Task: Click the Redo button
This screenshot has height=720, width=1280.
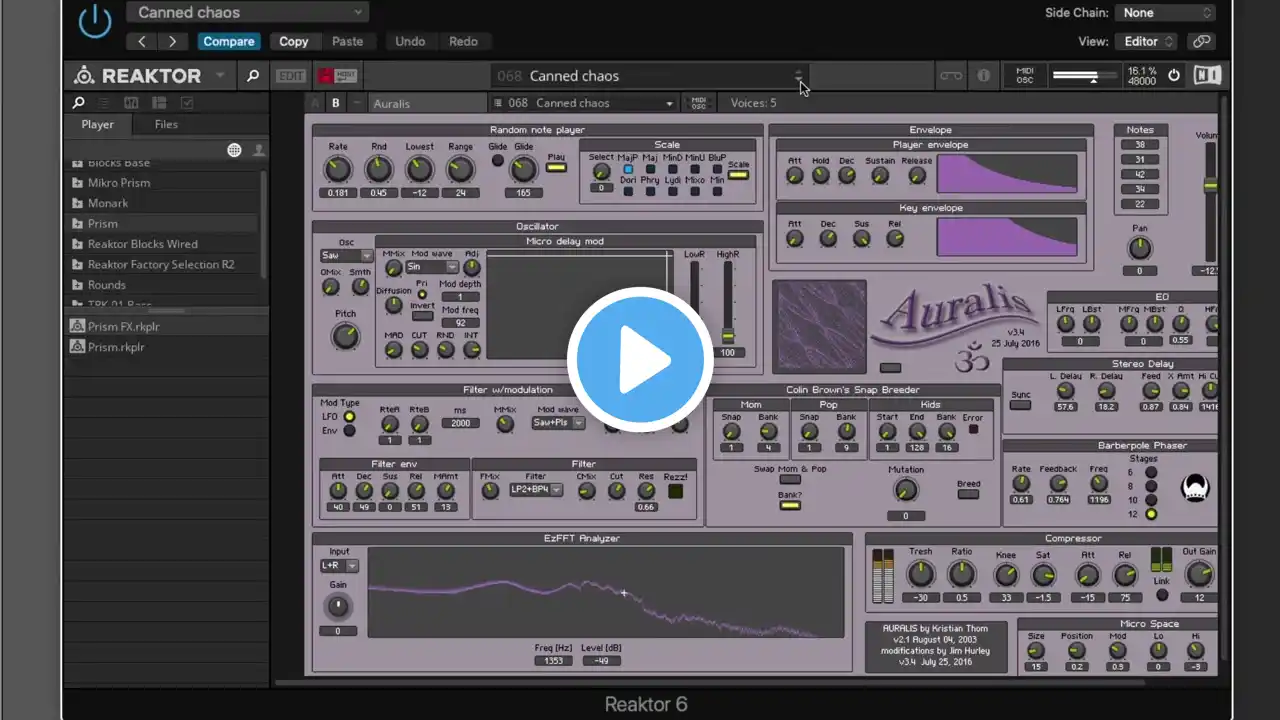Action: [x=463, y=41]
